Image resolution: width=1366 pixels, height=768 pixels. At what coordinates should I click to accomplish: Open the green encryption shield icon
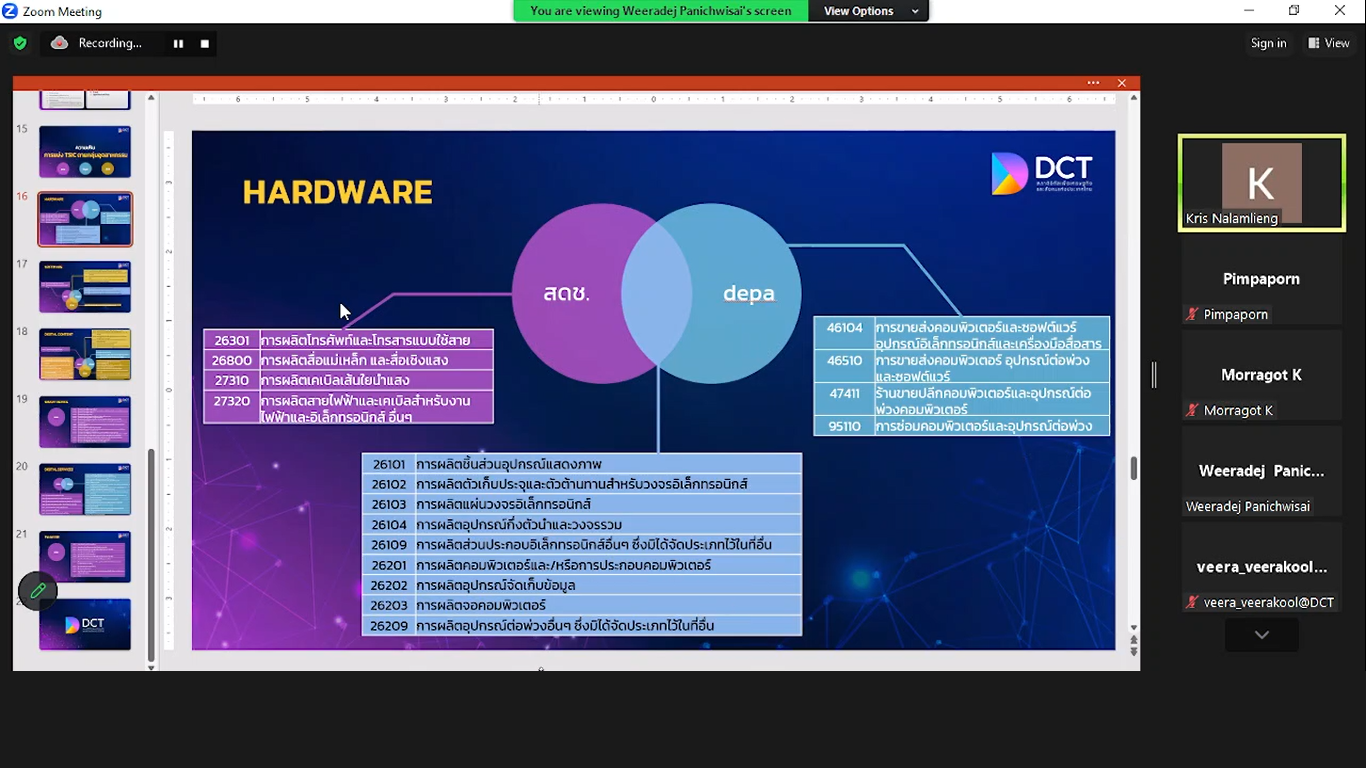20,43
